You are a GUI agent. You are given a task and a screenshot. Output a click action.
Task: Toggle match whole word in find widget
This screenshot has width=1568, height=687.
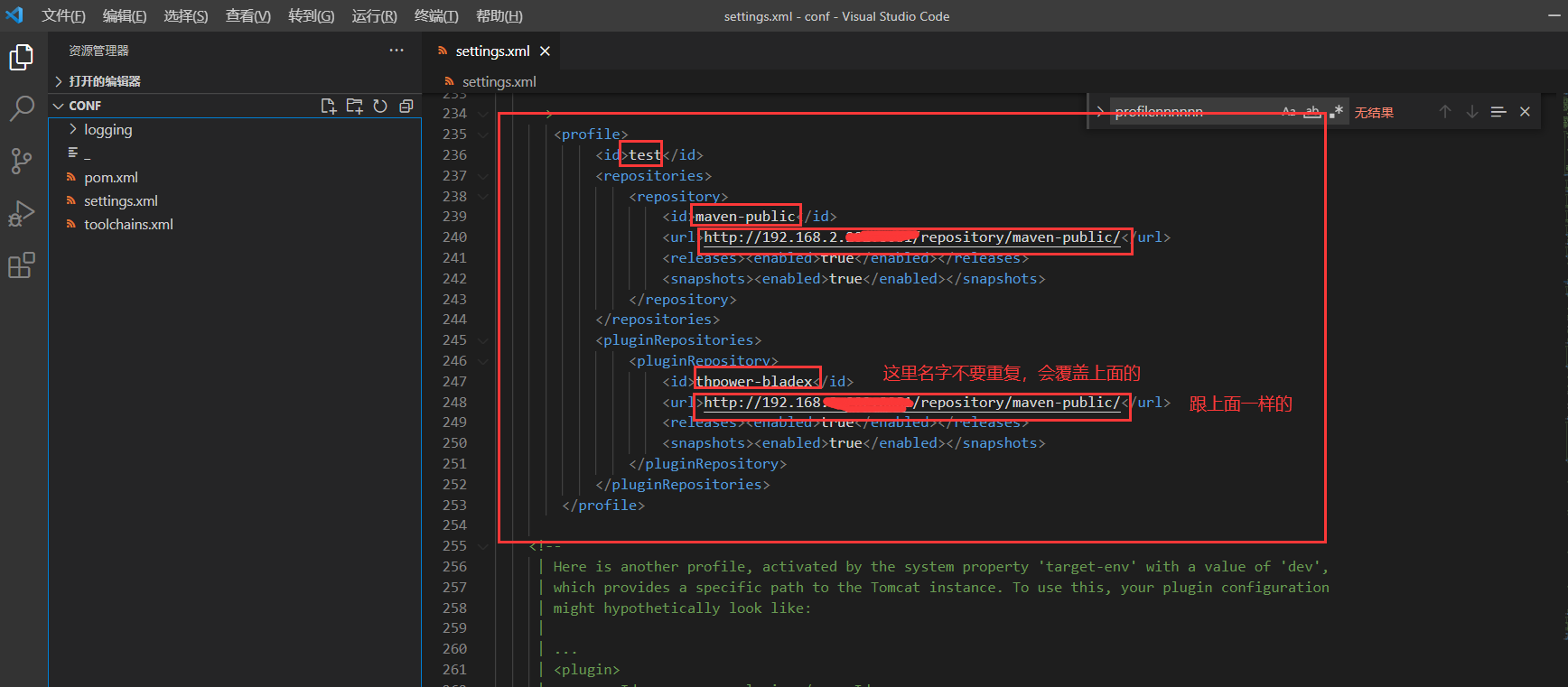click(1312, 112)
